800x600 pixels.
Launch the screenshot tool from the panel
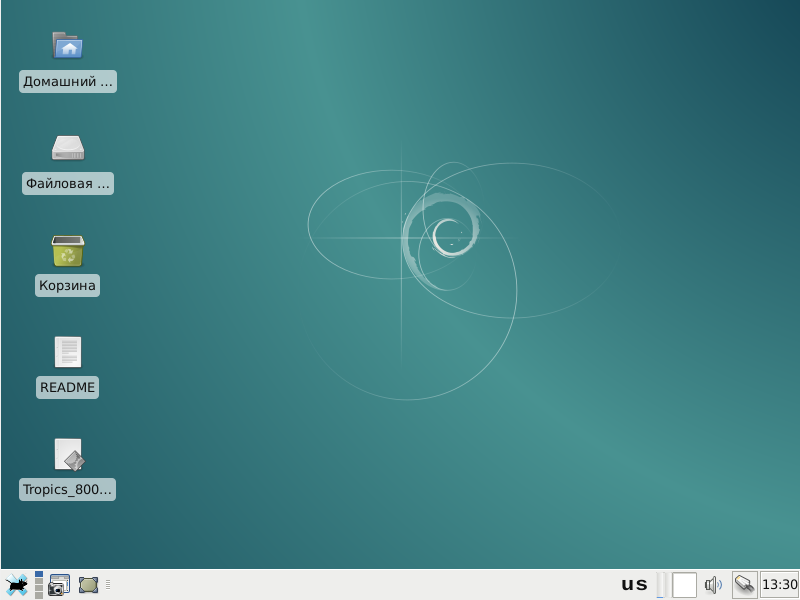click(x=59, y=585)
